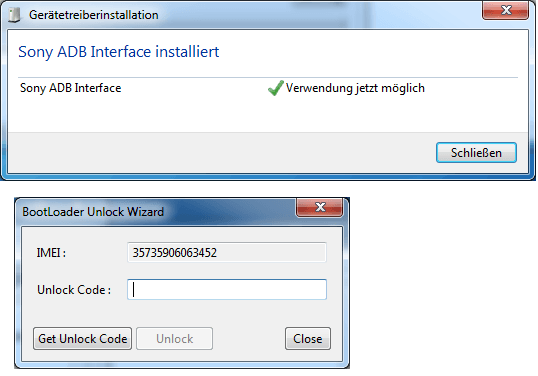538x376 pixels.
Task: Click the Get Unlock Code button
Action: click(82, 339)
